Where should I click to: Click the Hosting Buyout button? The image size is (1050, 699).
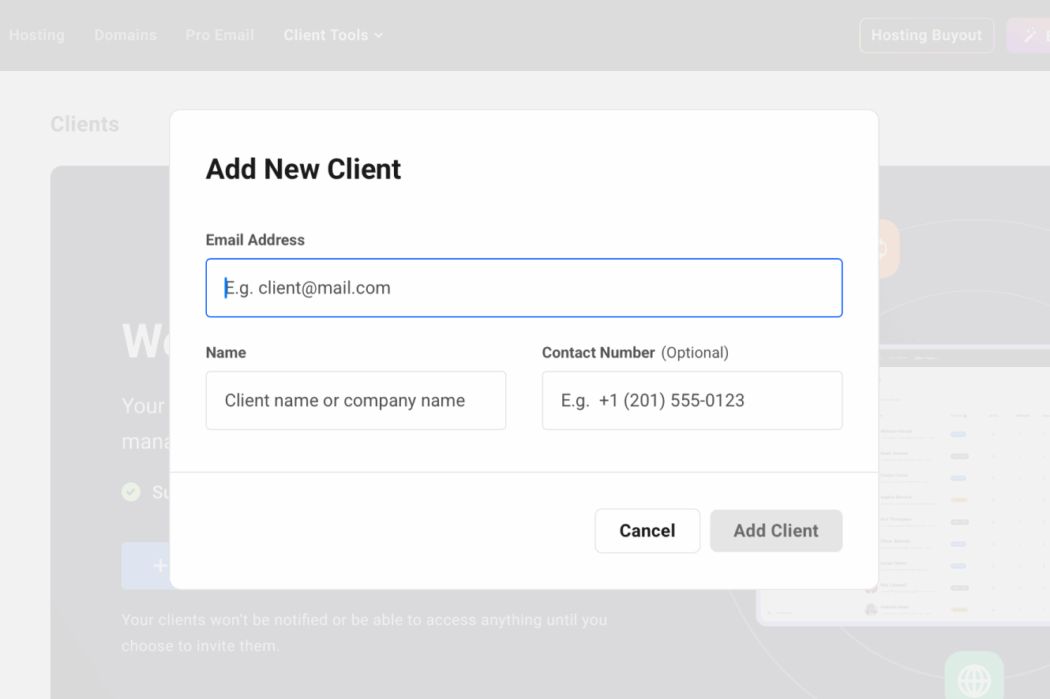pos(926,35)
